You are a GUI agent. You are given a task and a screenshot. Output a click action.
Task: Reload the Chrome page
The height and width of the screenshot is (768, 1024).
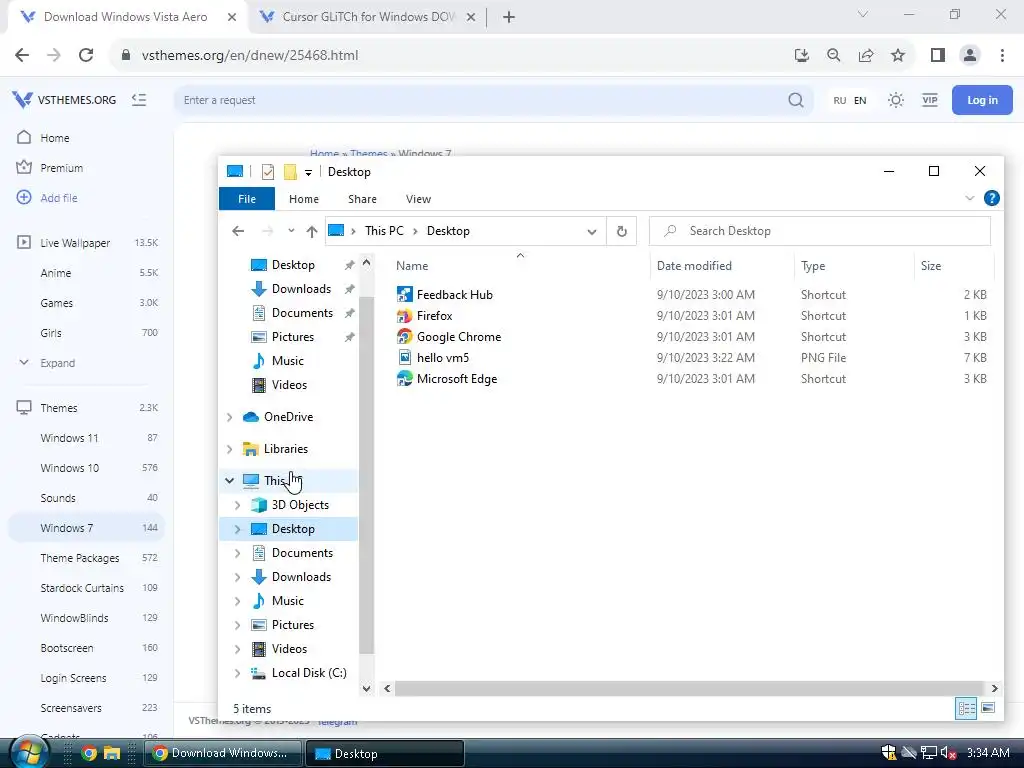pyautogui.click(x=86, y=56)
